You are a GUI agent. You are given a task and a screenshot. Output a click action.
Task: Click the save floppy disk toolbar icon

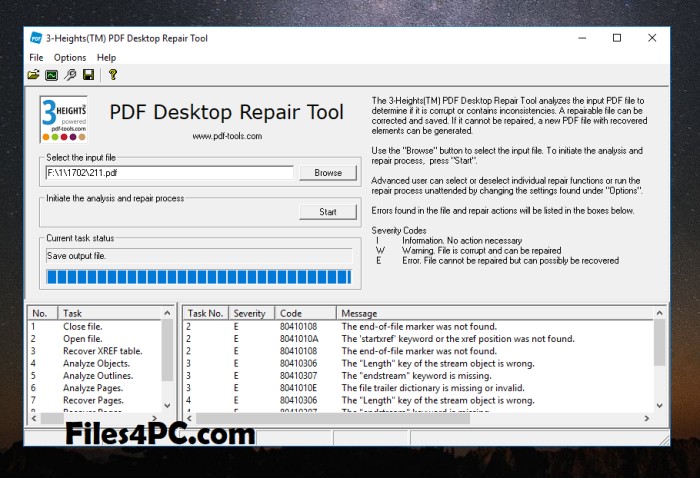[x=88, y=75]
